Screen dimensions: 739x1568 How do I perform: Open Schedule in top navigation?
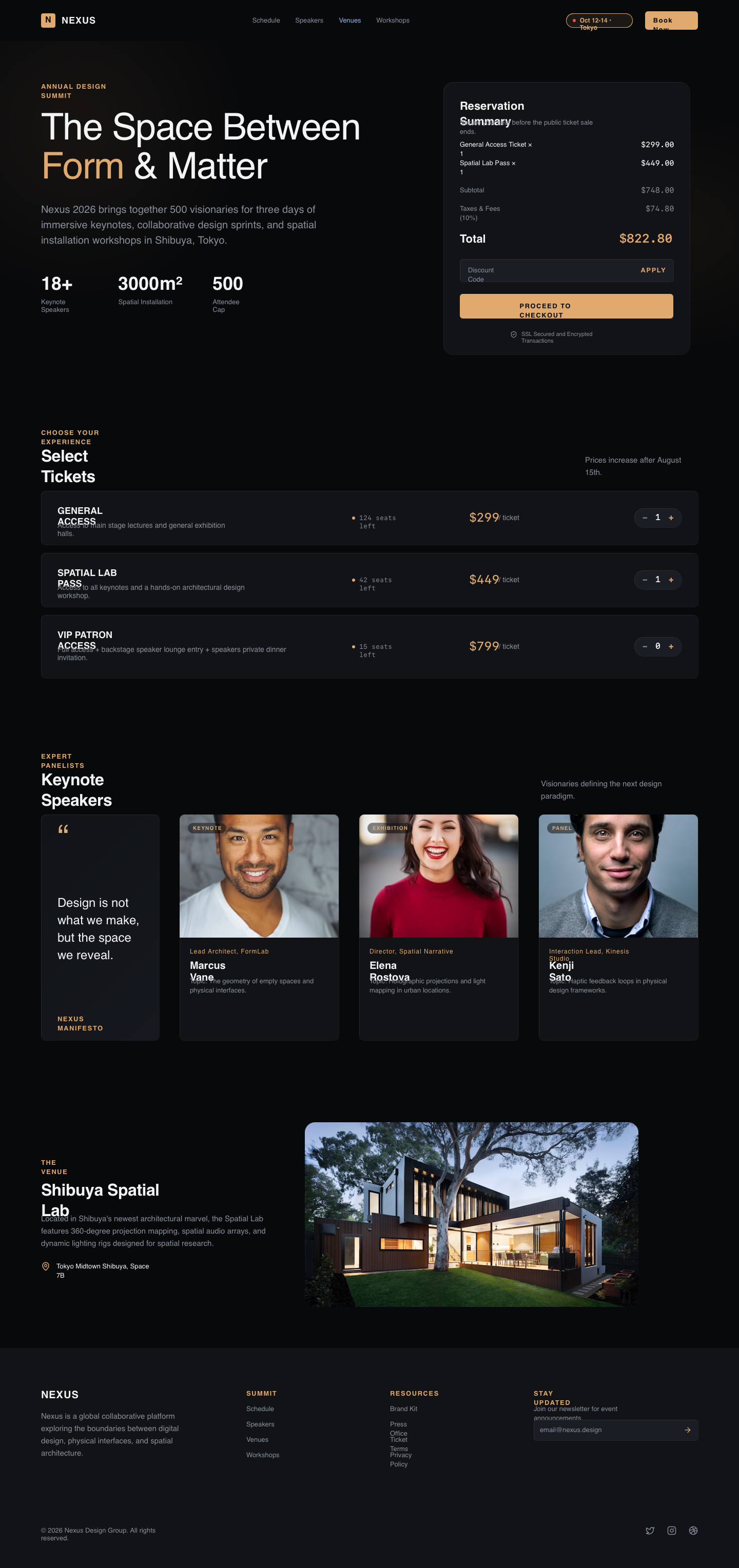pyautogui.click(x=266, y=21)
